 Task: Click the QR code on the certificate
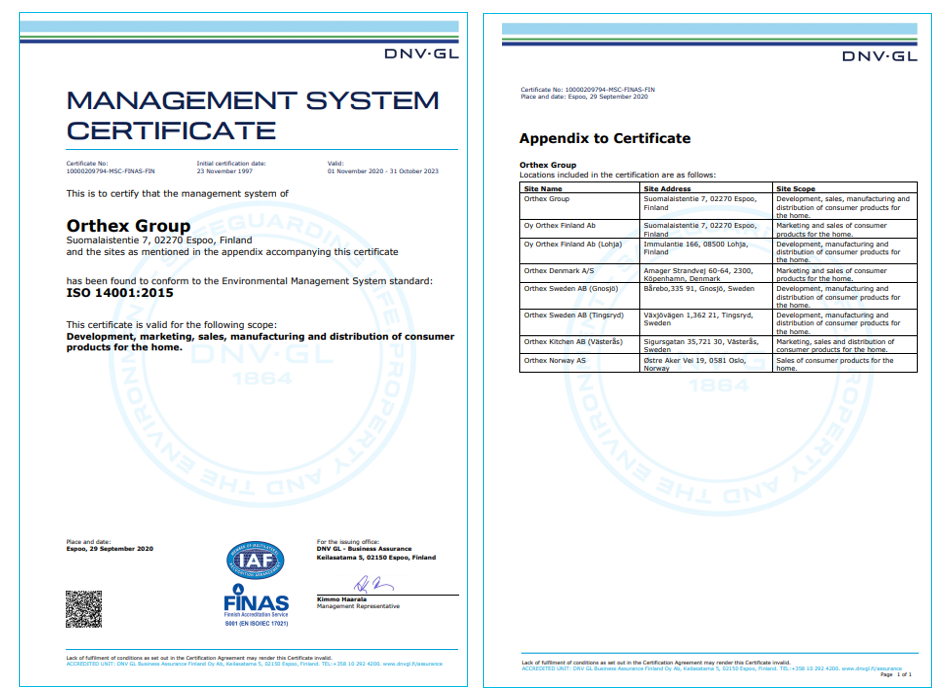pos(84,609)
